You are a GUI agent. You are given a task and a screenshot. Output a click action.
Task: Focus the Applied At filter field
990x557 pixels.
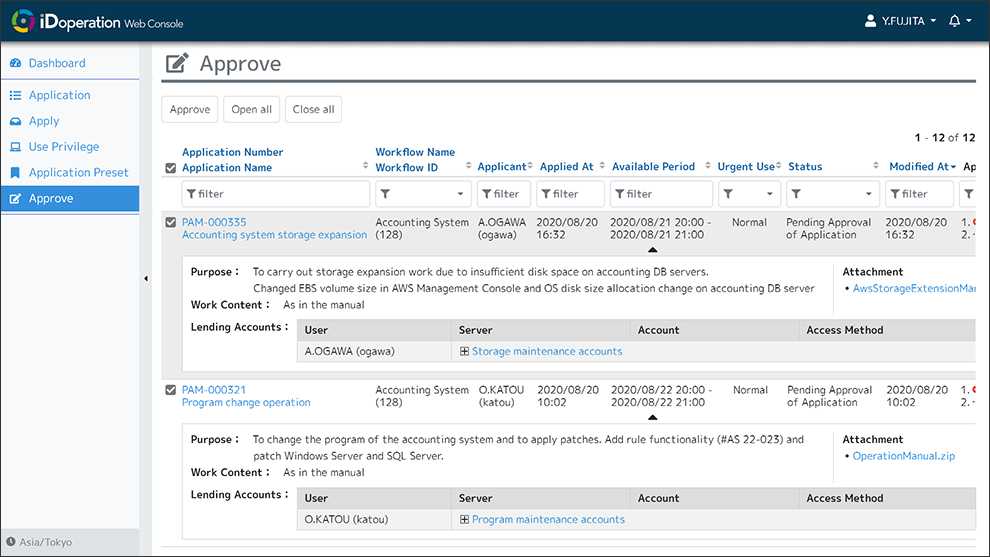click(570, 194)
